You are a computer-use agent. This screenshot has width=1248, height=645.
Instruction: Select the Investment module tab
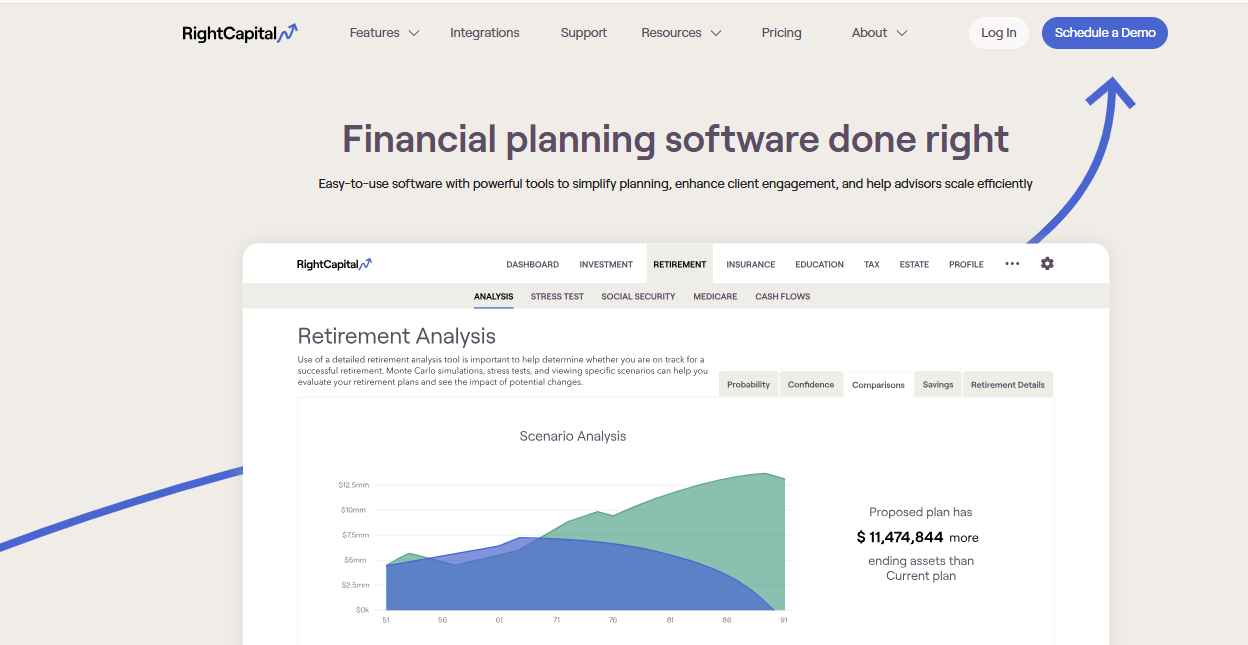(606, 265)
